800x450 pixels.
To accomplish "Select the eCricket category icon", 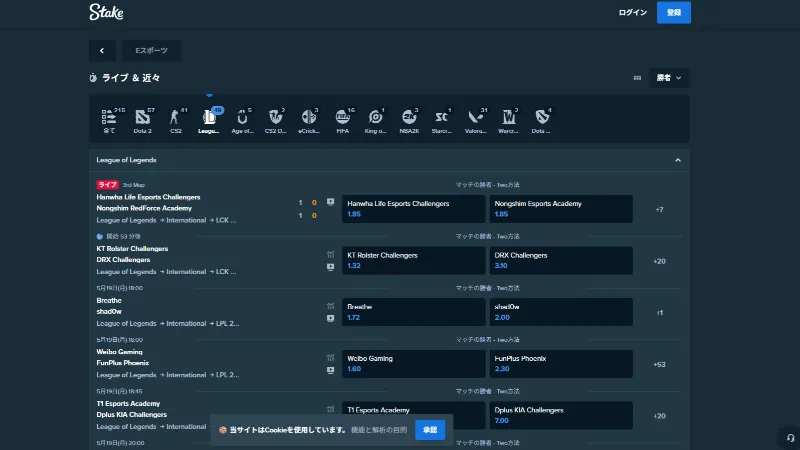I will point(309,121).
